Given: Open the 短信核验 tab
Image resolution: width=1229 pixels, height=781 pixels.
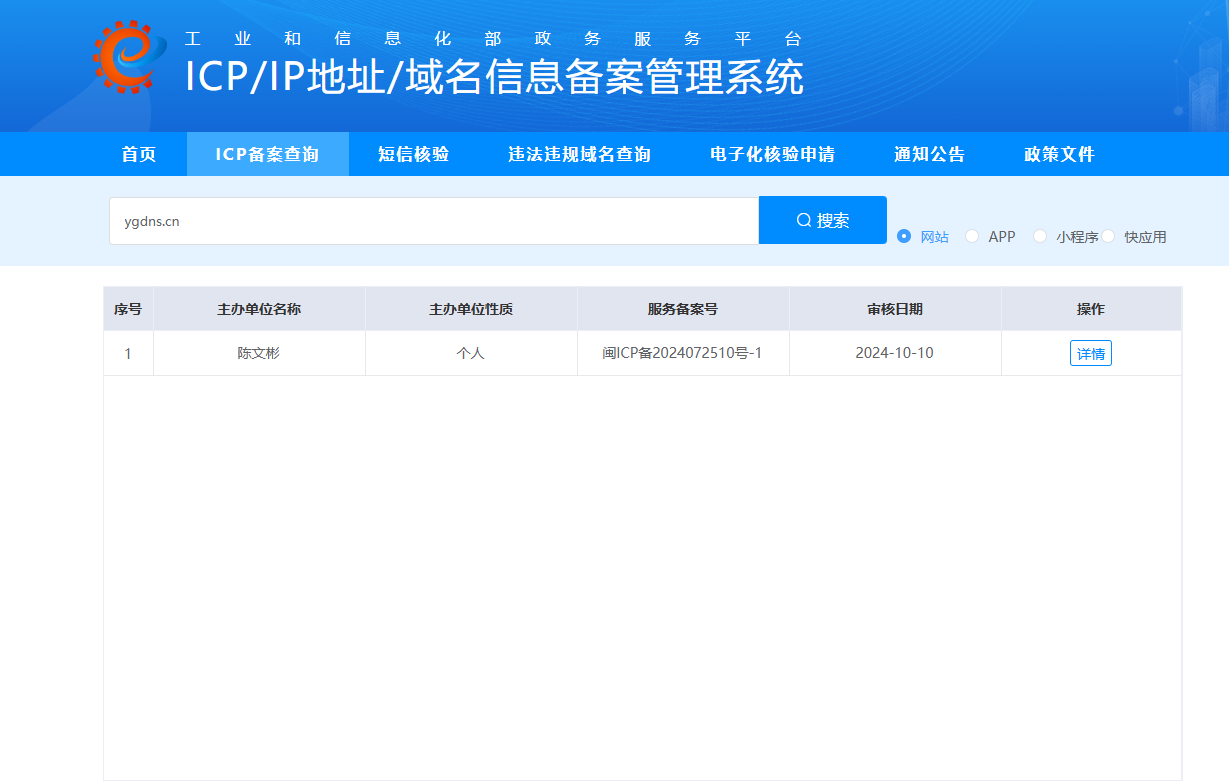Looking at the screenshot, I should pyautogui.click(x=413, y=154).
